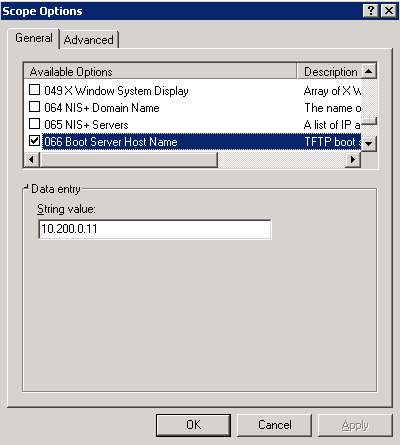This screenshot has height=445, width=400.
Task: Uncheck the 066 Boot Server Host Name option
Action: [x=34, y=141]
